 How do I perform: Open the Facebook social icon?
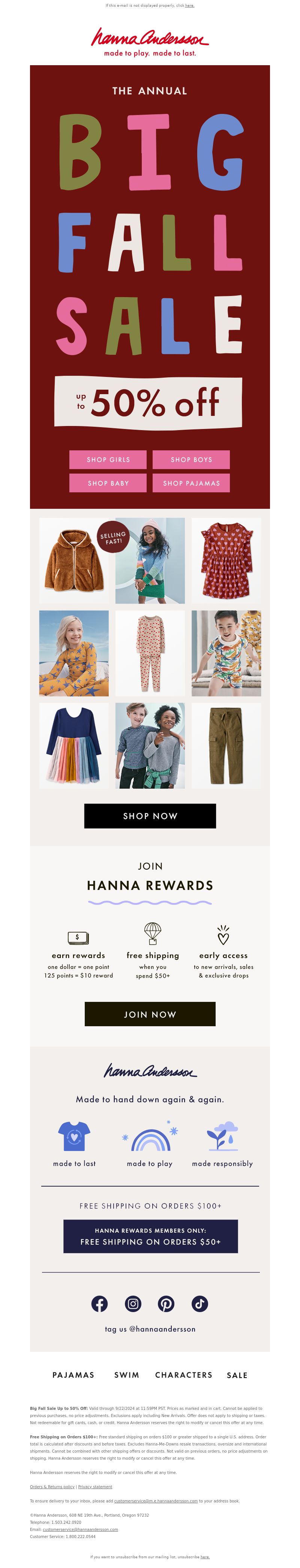(99, 1303)
